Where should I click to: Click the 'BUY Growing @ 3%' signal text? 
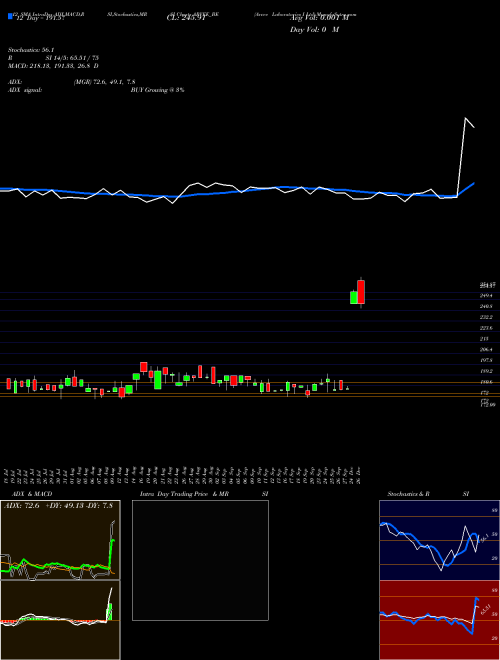coord(157,90)
